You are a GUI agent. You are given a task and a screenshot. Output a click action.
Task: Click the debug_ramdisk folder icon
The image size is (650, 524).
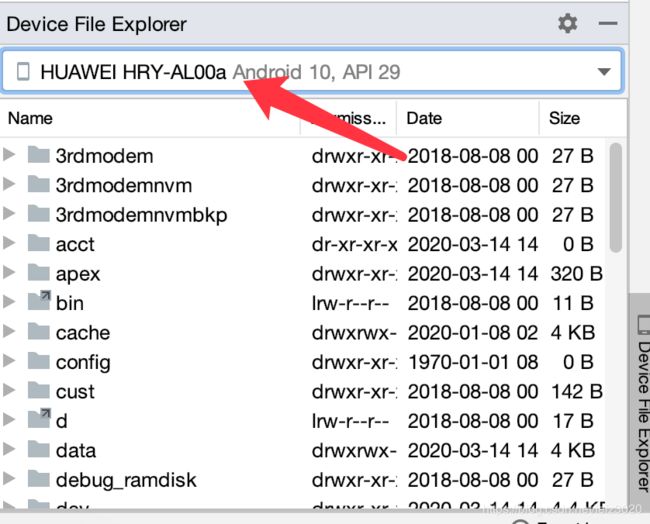tap(39, 478)
